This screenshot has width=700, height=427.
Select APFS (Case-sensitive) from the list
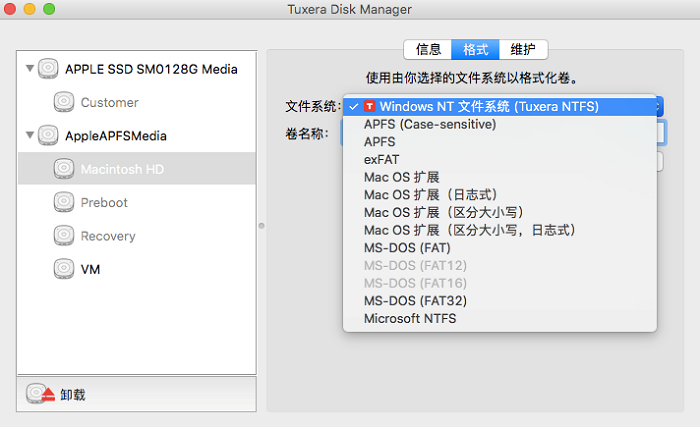(x=430, y=124)
